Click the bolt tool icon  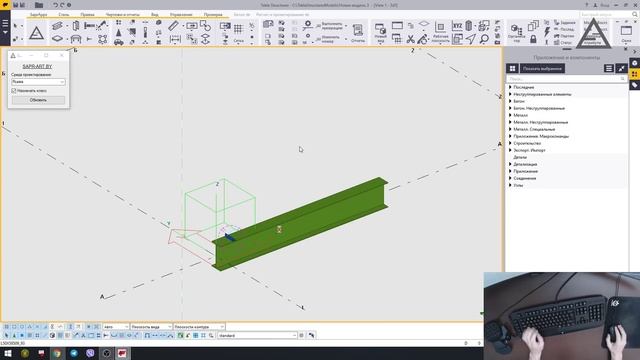click(89, 26)
